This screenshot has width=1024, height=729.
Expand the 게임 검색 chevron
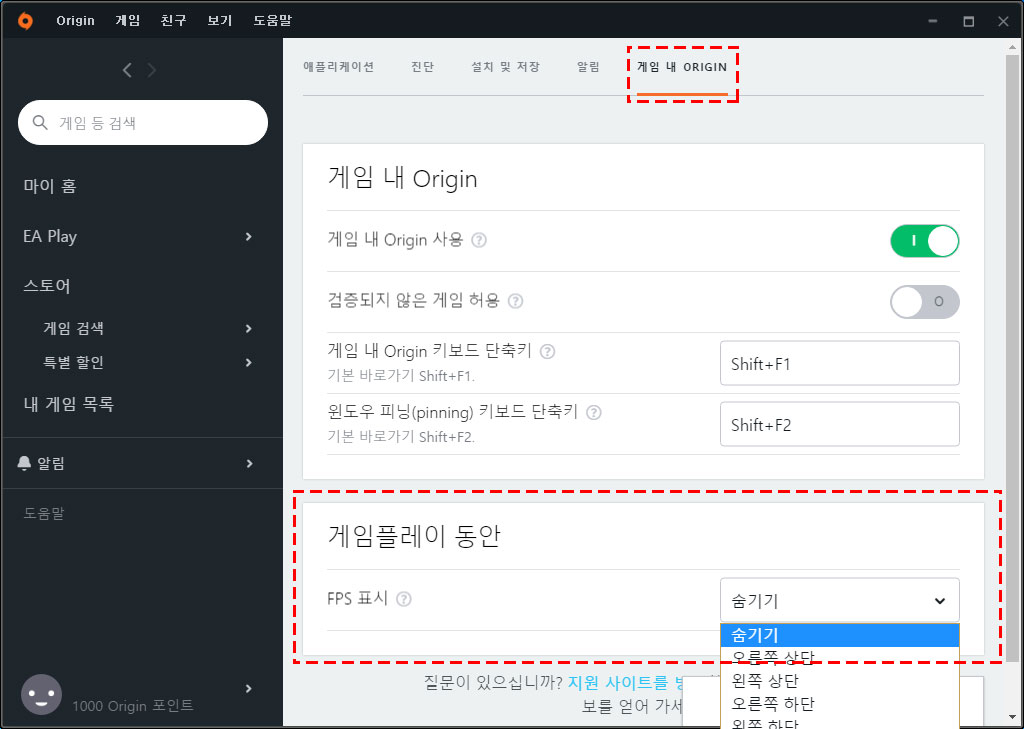249,329
